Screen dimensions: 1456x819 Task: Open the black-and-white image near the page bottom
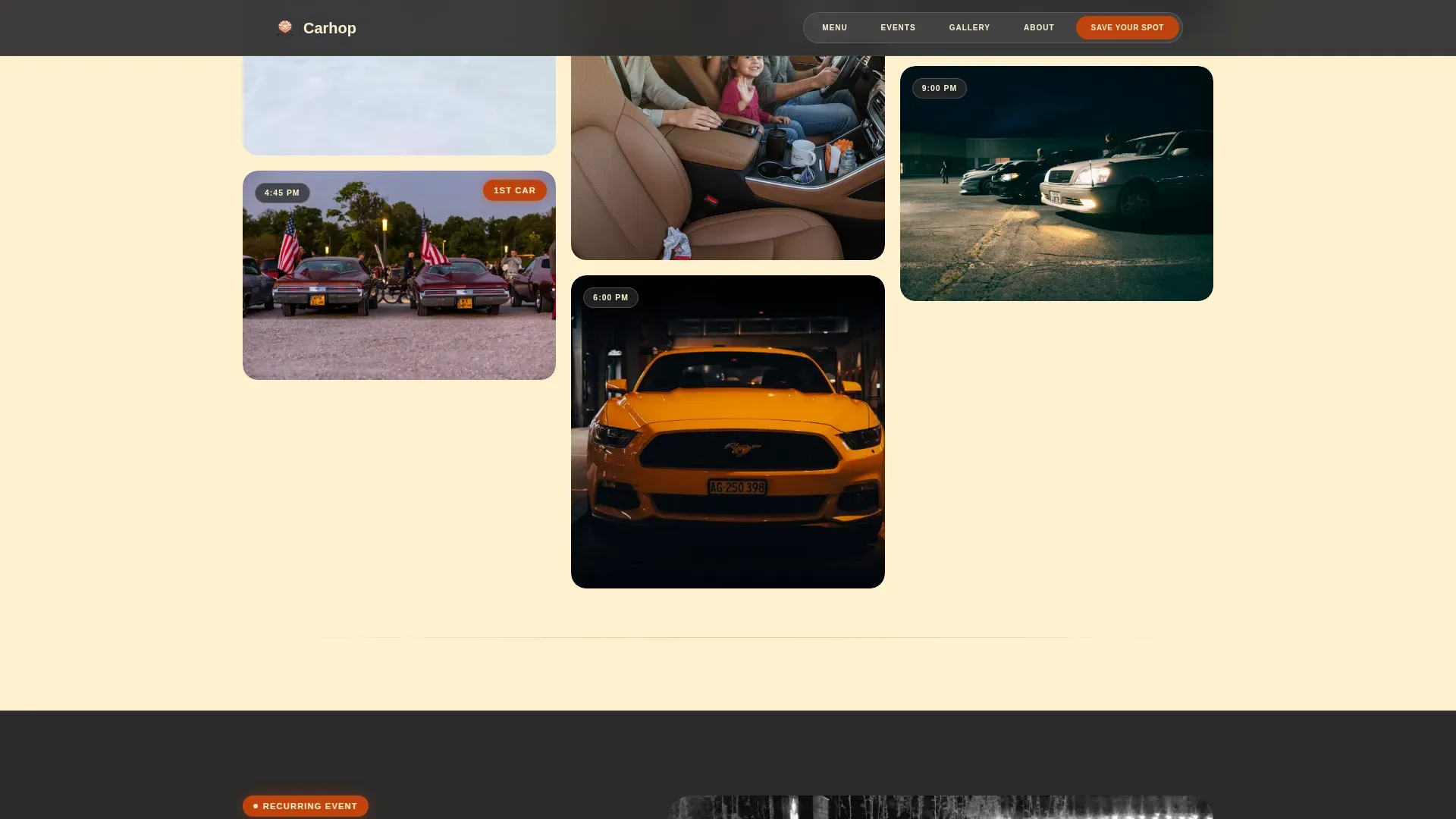(941, 807)
